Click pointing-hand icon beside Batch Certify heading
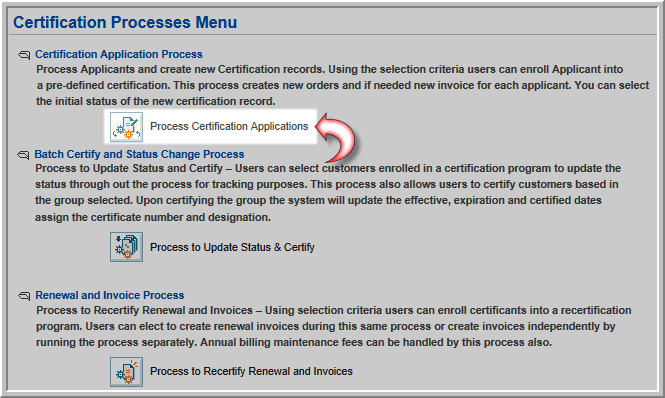The width and height of the screenshot is (665, 398). point(23,154)
